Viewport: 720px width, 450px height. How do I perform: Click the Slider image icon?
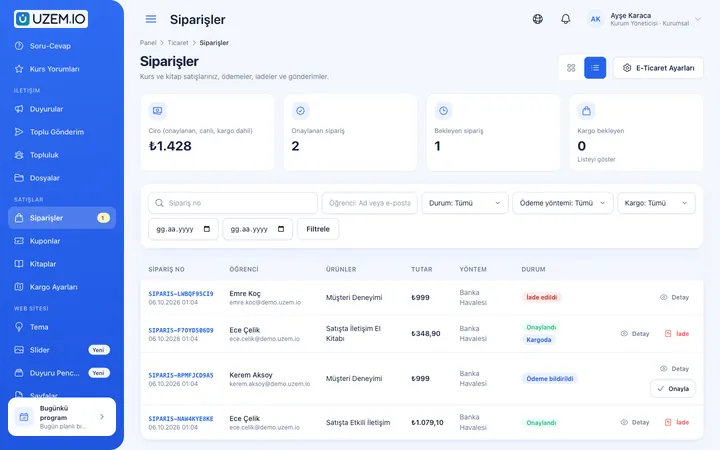19,349
